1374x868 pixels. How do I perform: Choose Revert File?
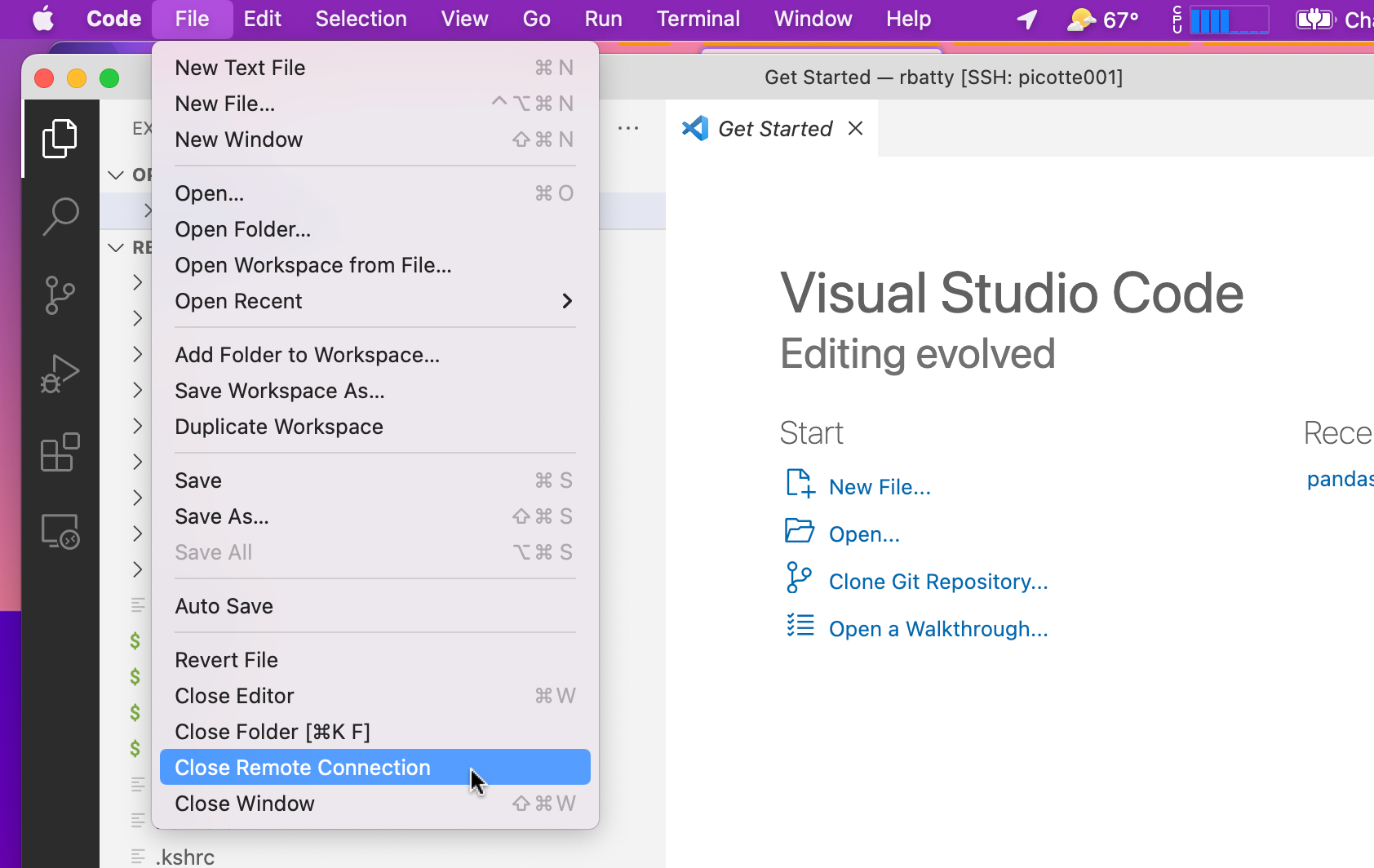click(x=375, y=660)
